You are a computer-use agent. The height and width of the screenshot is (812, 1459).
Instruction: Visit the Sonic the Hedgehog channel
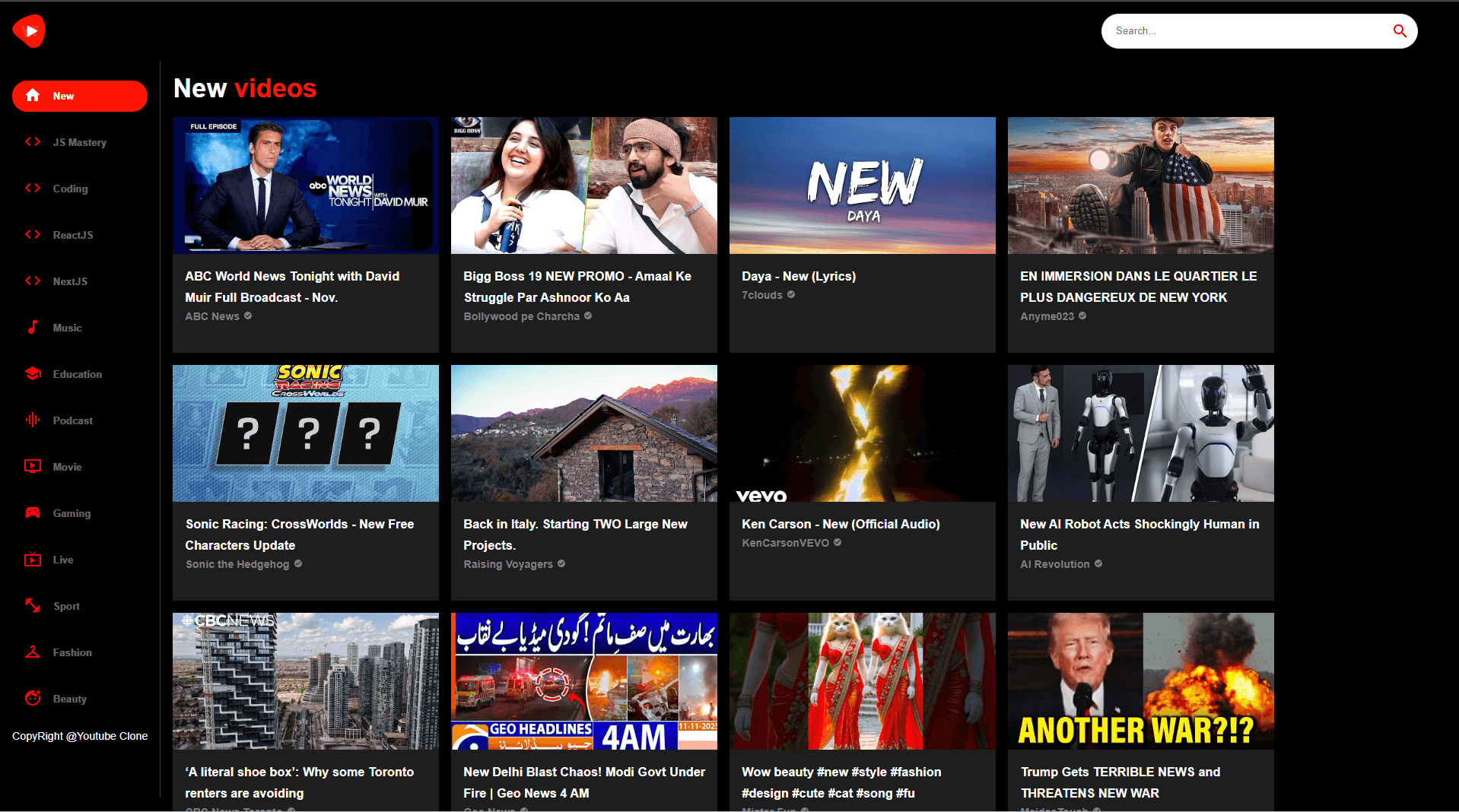click(x=237, y=564)
